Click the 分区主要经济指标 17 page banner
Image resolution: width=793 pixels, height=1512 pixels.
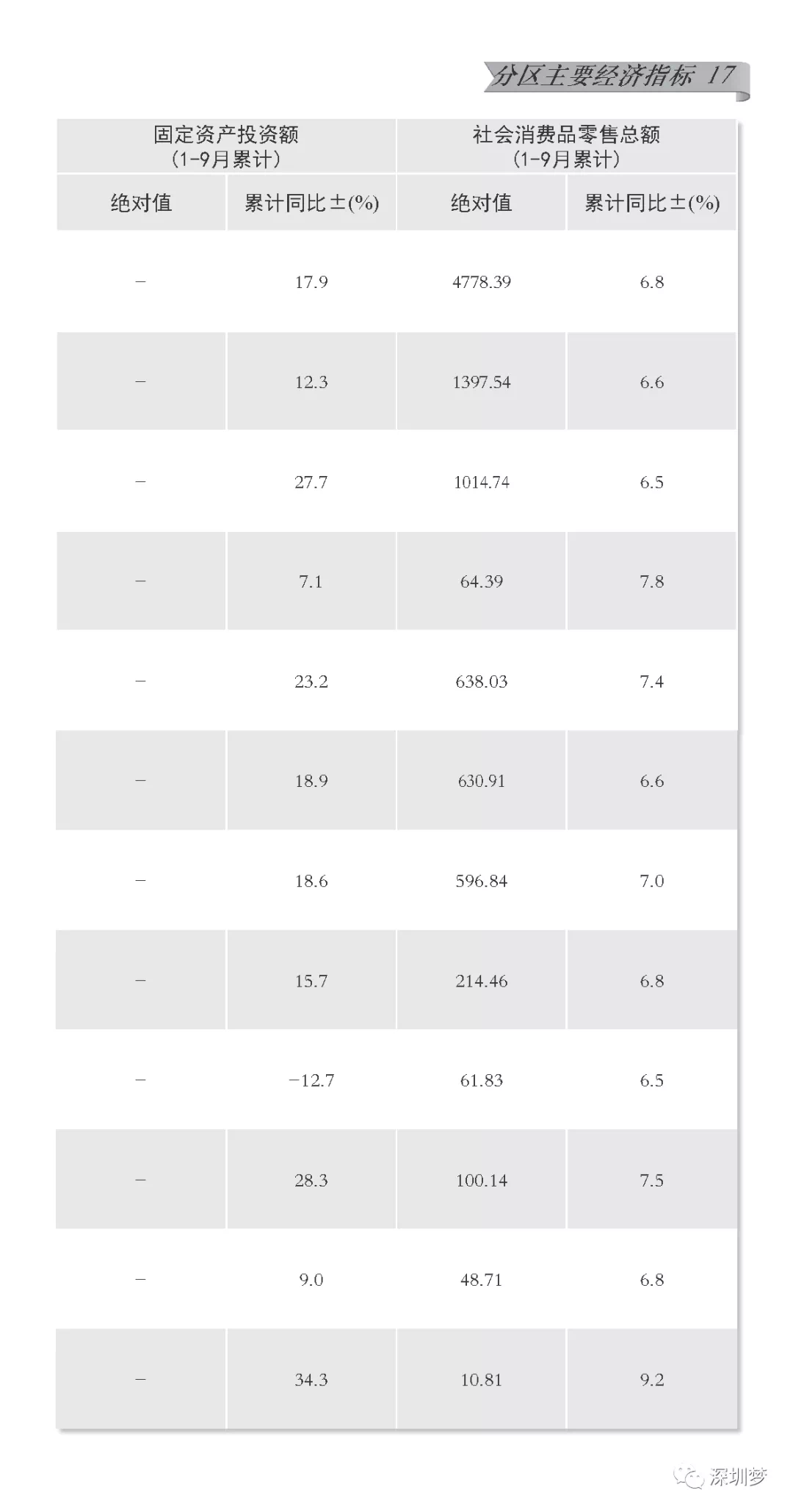point(615,76)
